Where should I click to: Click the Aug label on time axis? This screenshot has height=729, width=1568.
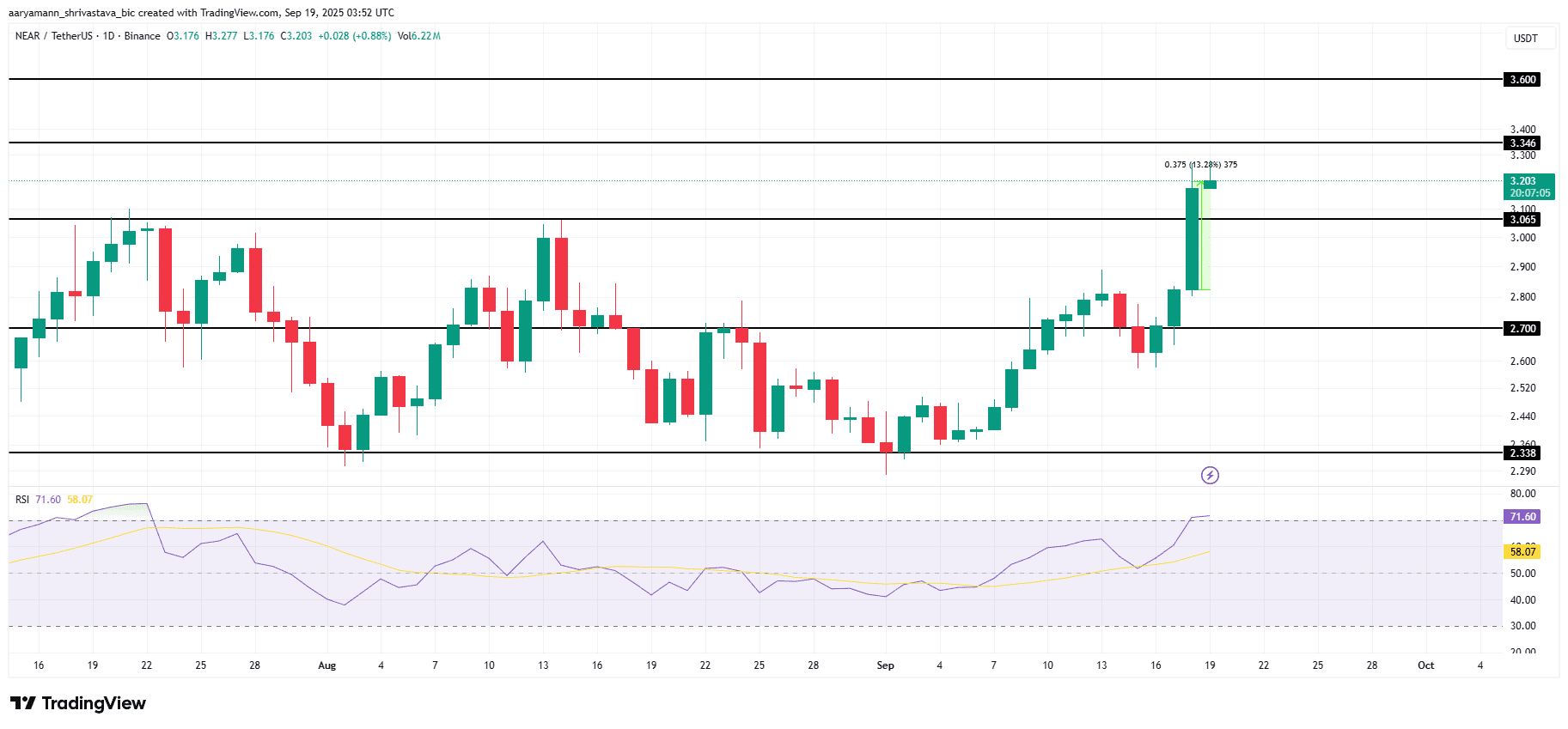[326, 665]
